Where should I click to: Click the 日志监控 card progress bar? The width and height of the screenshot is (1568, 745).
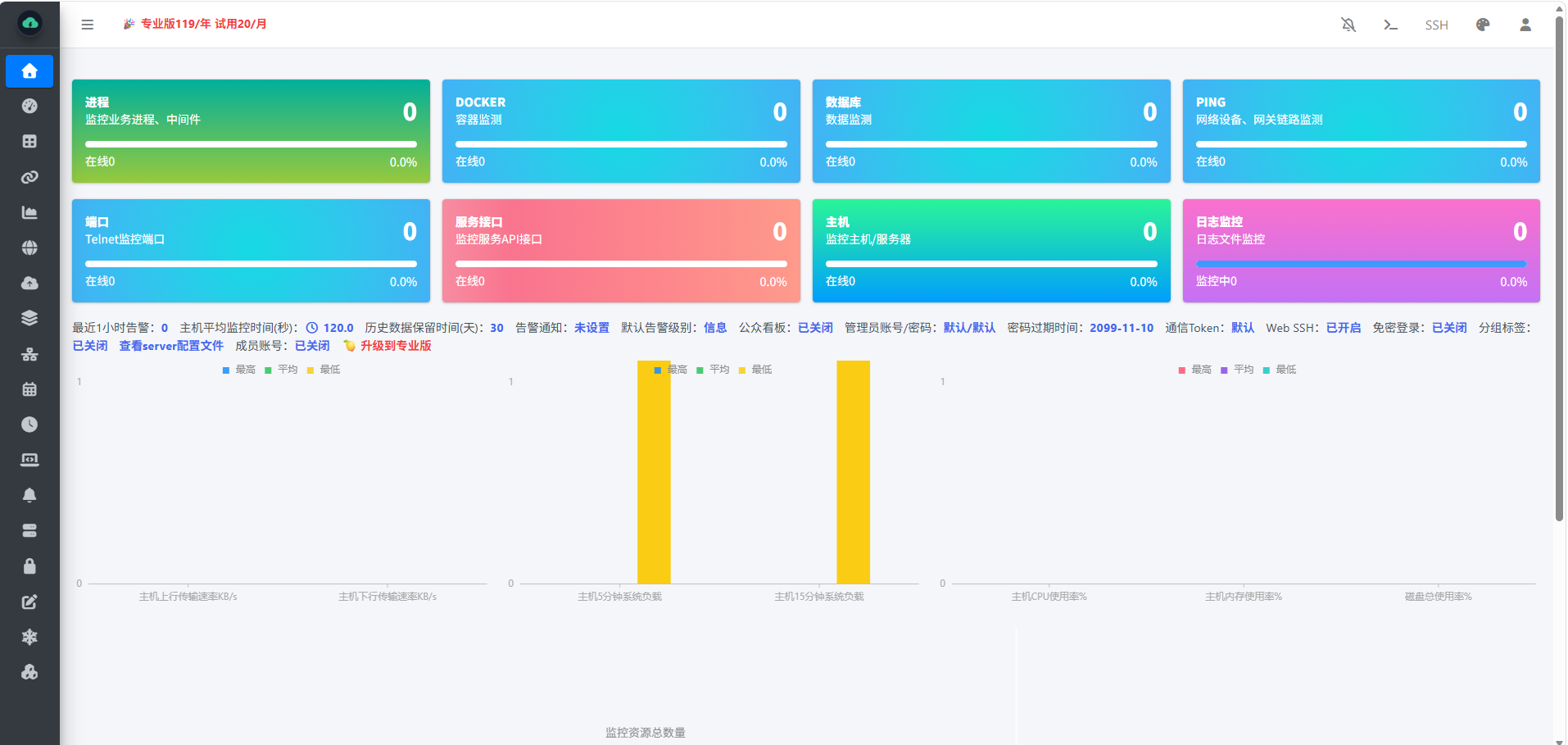click(1361, 264)
